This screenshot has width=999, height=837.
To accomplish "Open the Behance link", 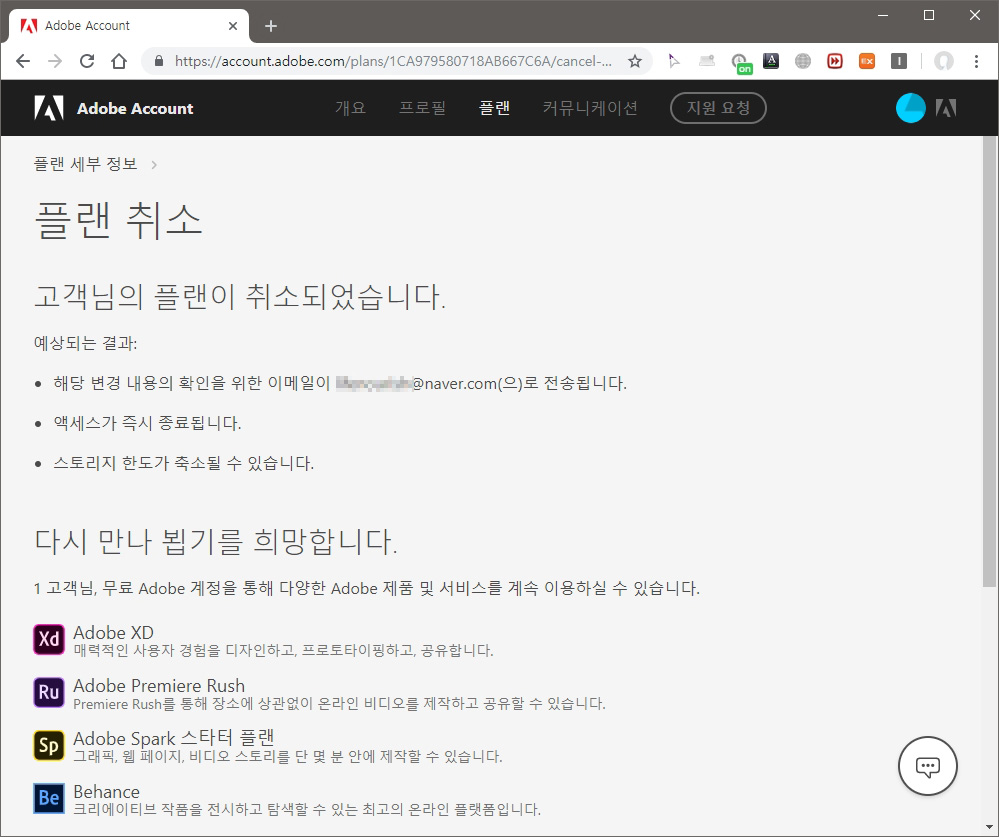I will pos(106,791).
